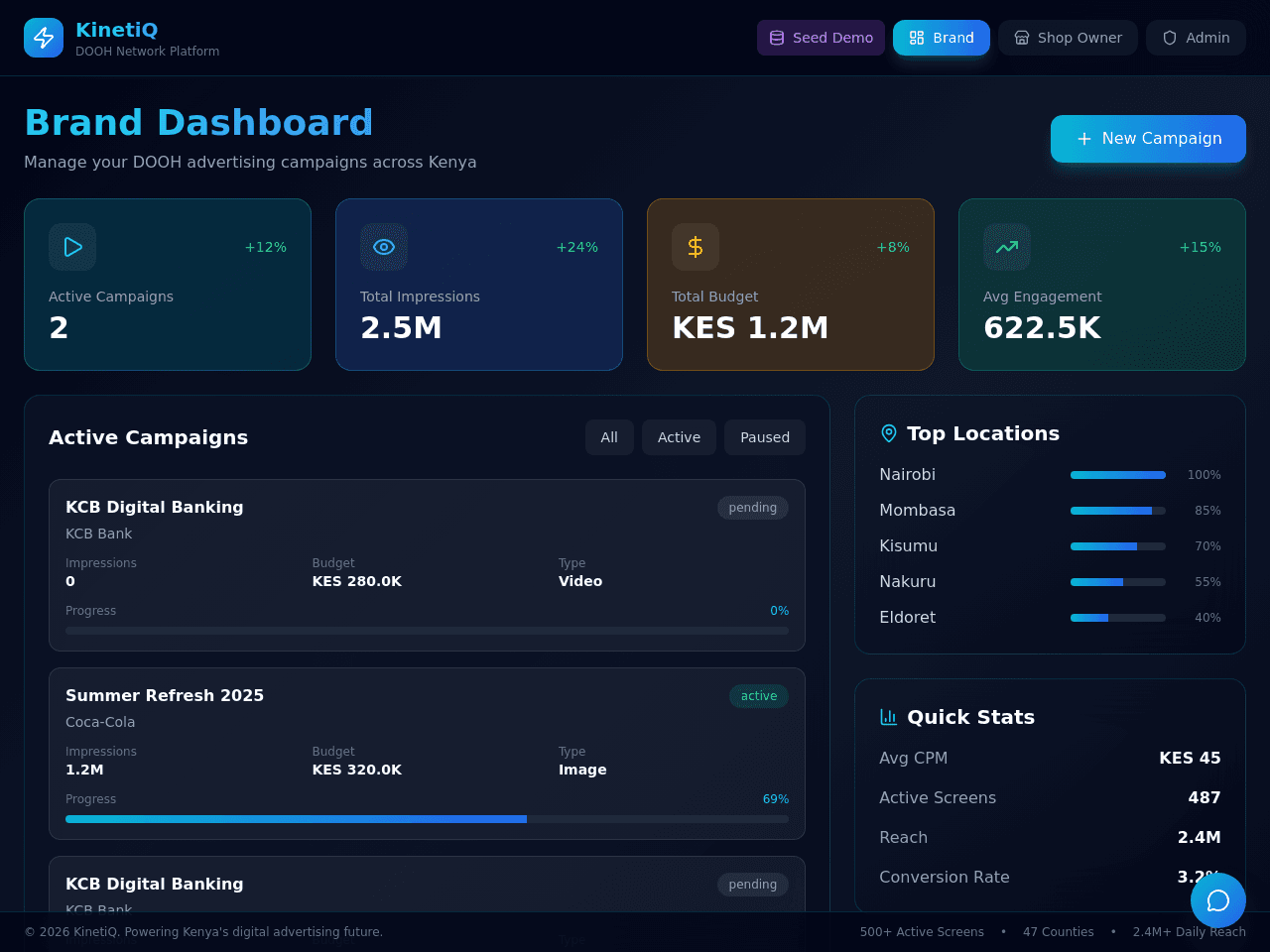Click the 47 Counties footer text
This screenshot has height=952, width=1270.
click(x=1059, y=932)
